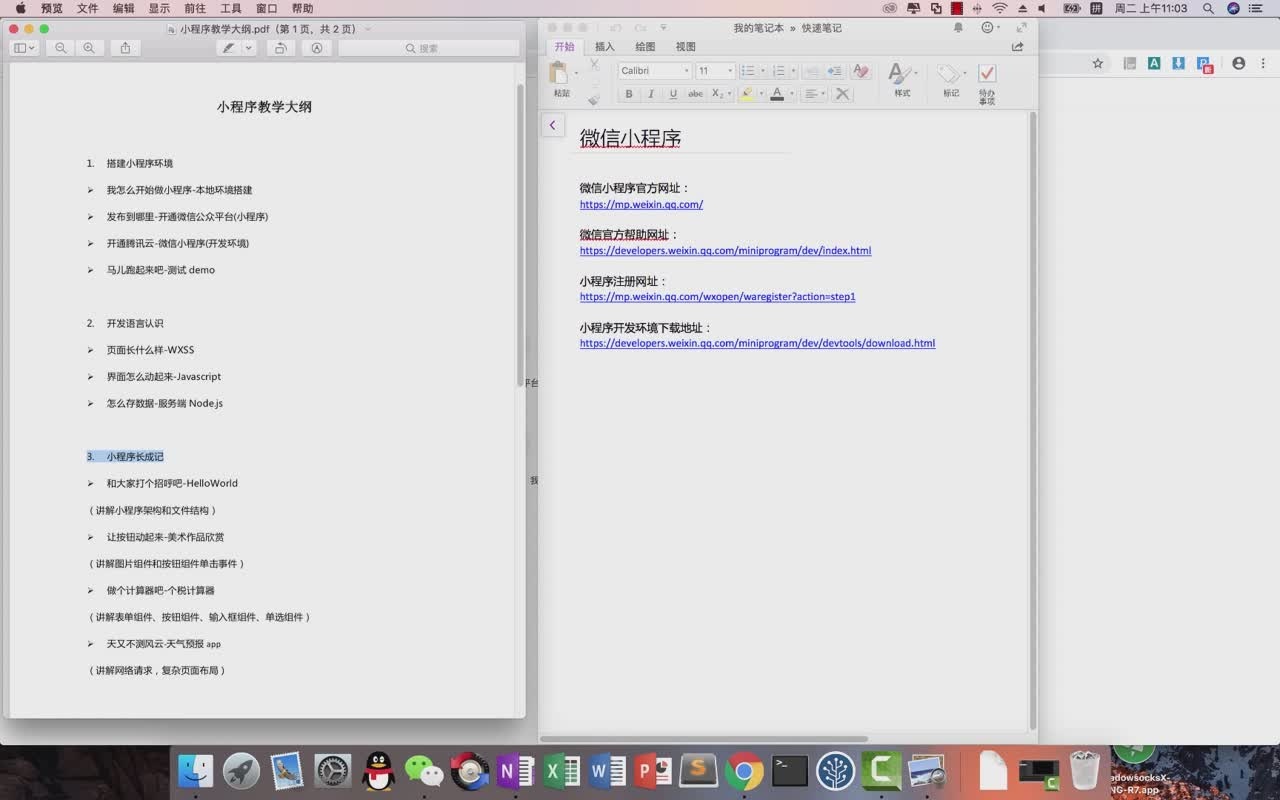The width and height of the screenshot is (1280, 800).
Task: Toggle Underline formatting in OneNote
Action: tap(673, 94)
